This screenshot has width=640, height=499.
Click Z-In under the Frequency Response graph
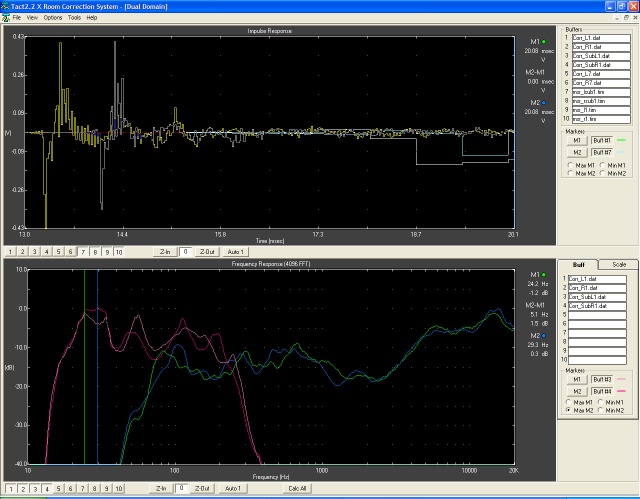point(161,488)
